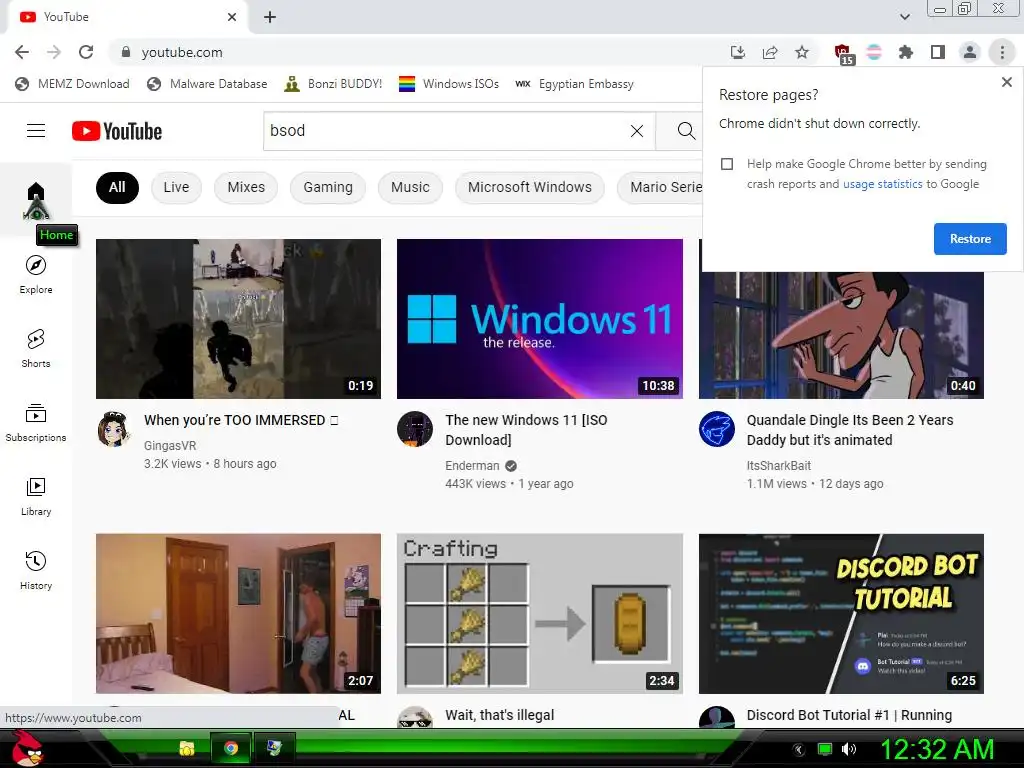
Task: Click the 12:32 AM clock
Action: [x=937, y=749]
